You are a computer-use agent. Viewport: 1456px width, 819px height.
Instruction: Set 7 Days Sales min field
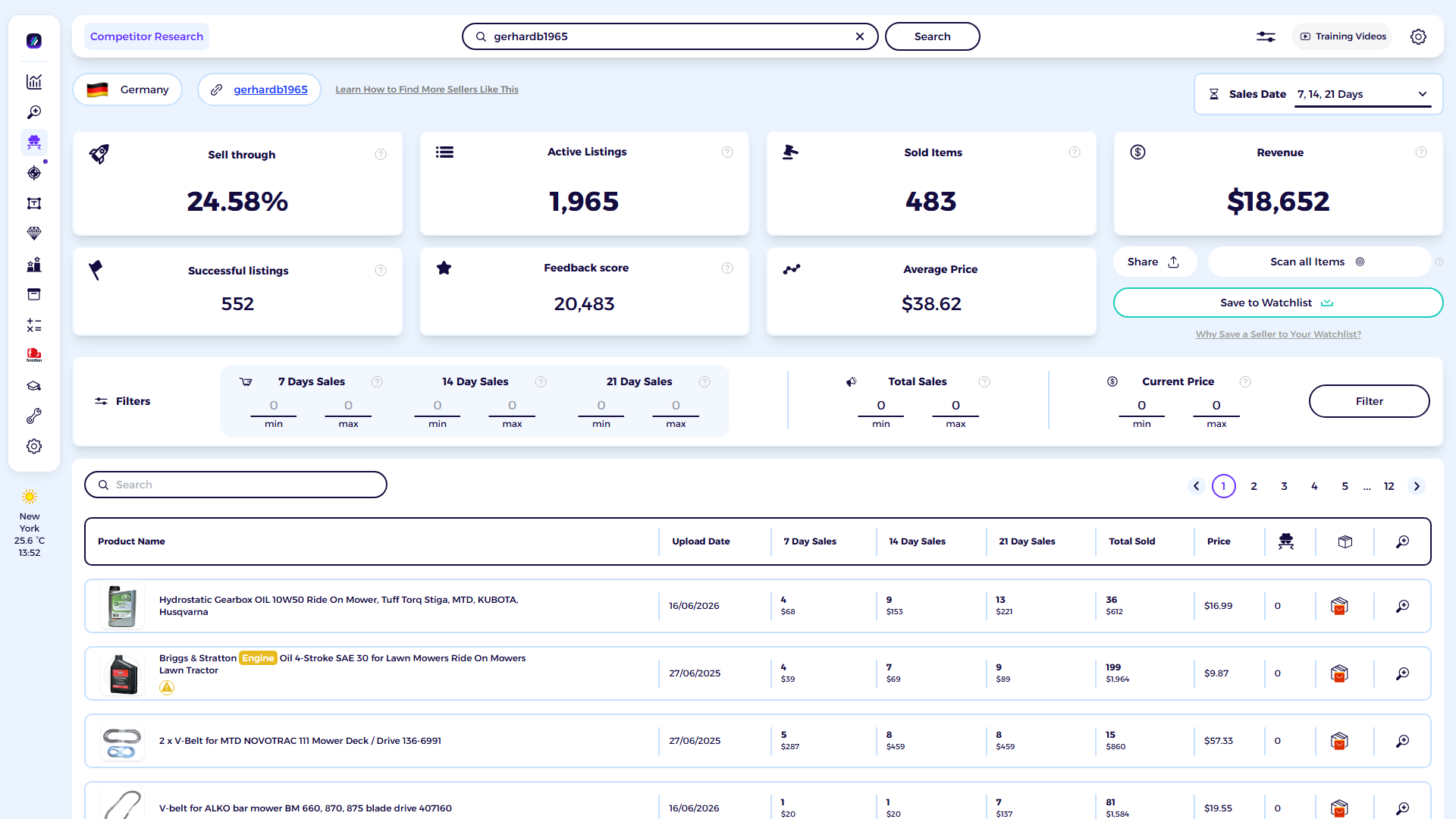click(x=274, y=406)
